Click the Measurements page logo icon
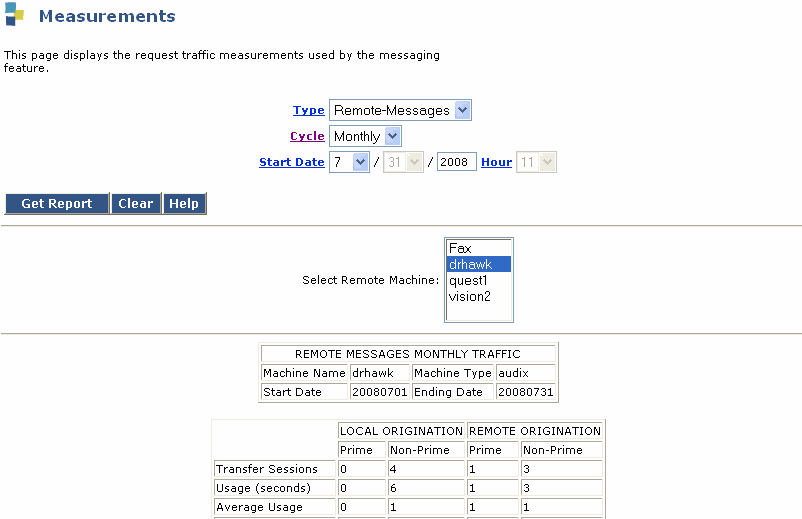802x519 pixels. pos(15,14)
